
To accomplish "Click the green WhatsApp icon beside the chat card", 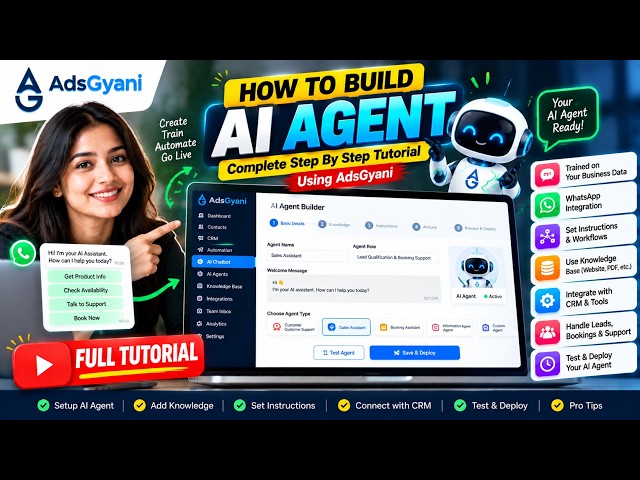I will 23,253.
